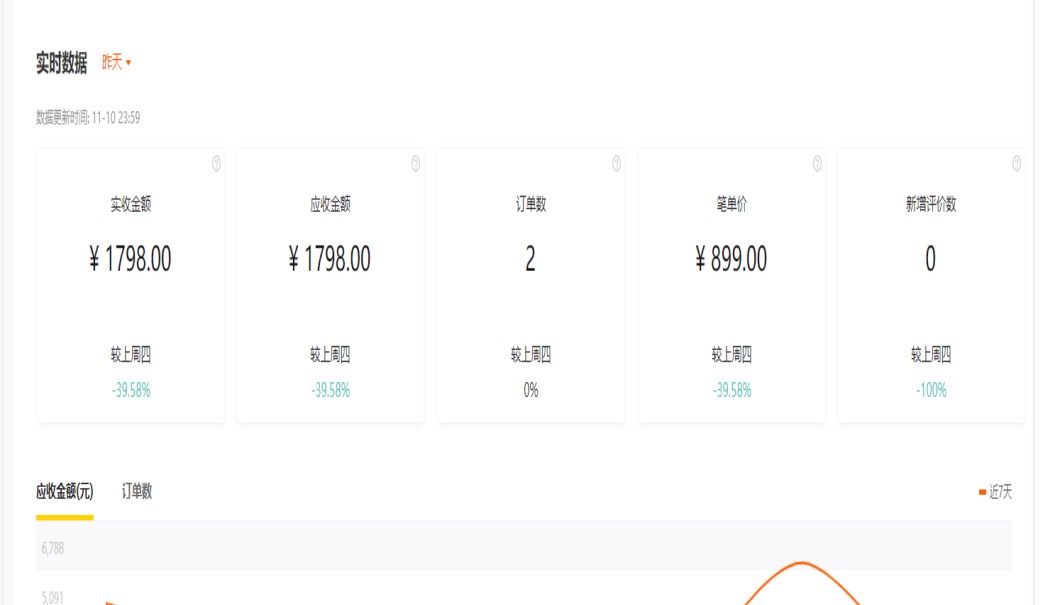Click the ¥1798.00 value under 实收金额
The height and width of the screenshot is (605, 1043).
[130, 260]
